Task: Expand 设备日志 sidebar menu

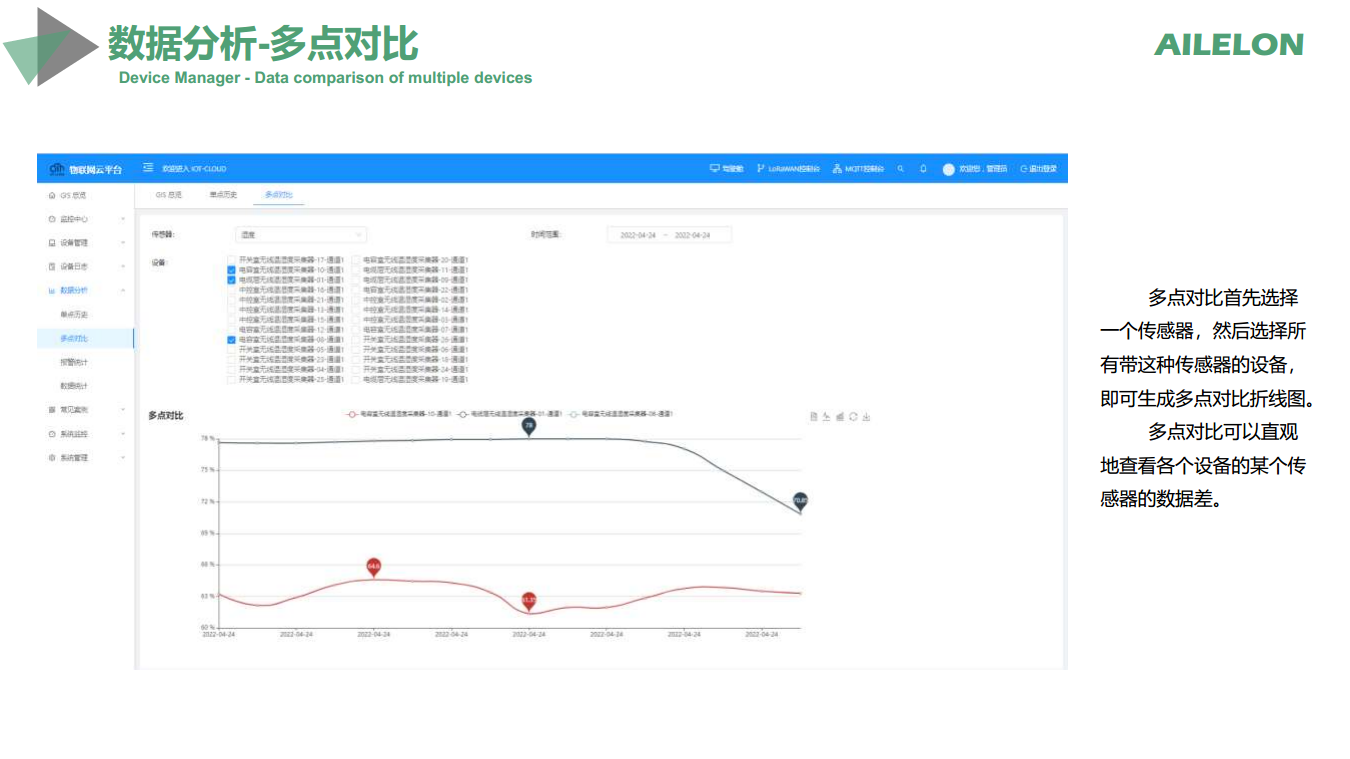Action: point(86,267)
